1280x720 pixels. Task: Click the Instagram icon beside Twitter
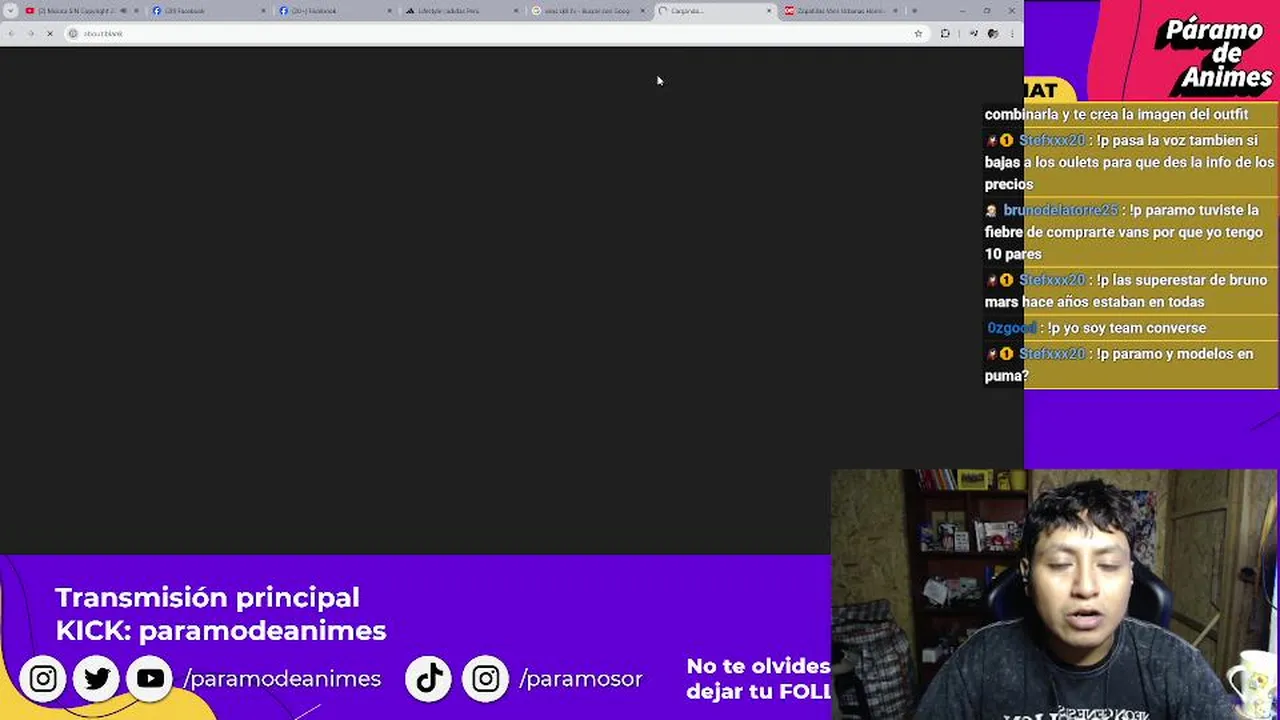click(43, 679)
